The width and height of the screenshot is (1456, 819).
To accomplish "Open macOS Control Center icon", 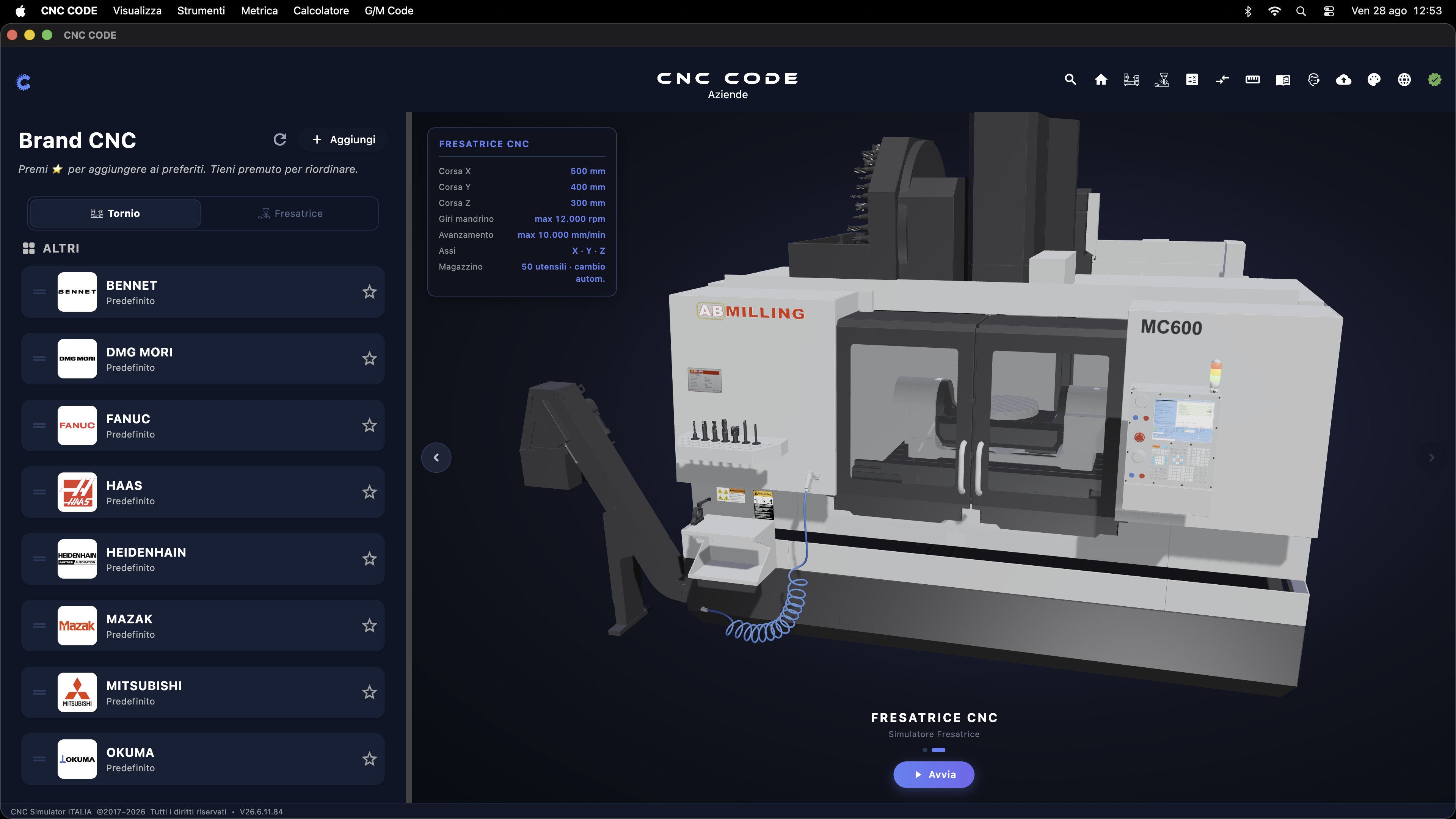I will pyautogui.click(x=1329, y=11).
